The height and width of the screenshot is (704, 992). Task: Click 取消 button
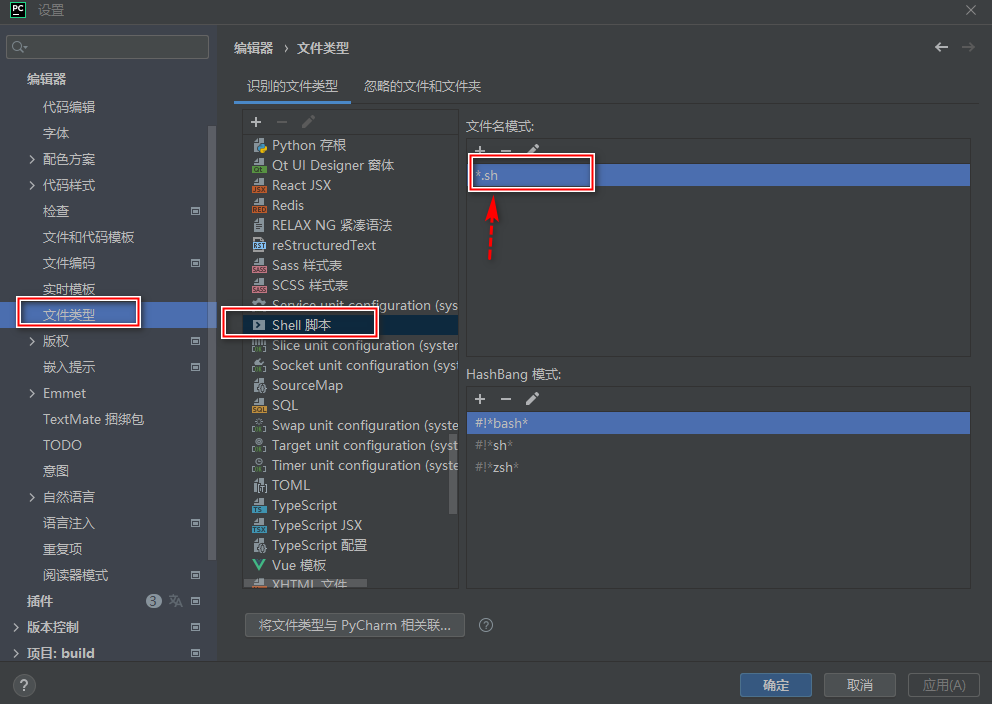click(x=860, y=685)
